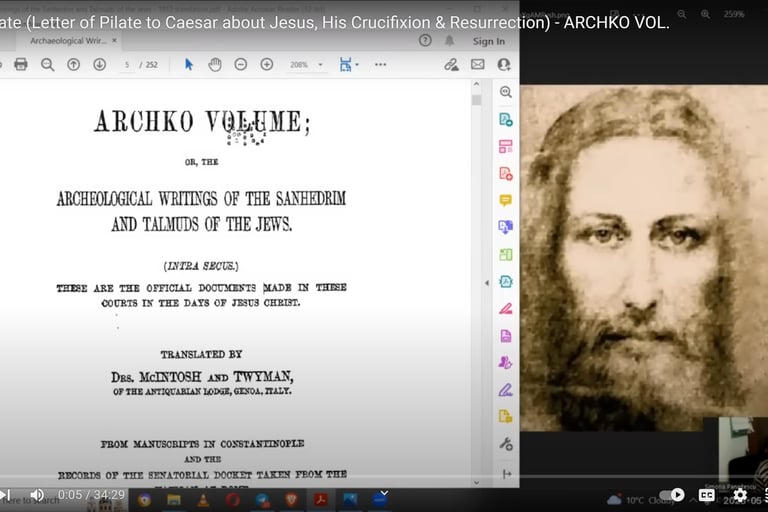
Task: Toggle closed captions with the CC button
Action: click(x=706, y=495)
